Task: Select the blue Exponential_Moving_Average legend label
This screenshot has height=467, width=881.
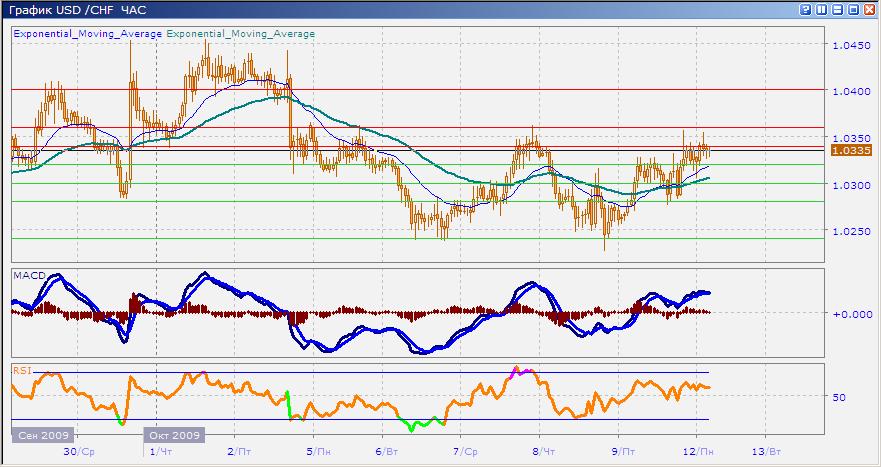Action: coord(87,33)
